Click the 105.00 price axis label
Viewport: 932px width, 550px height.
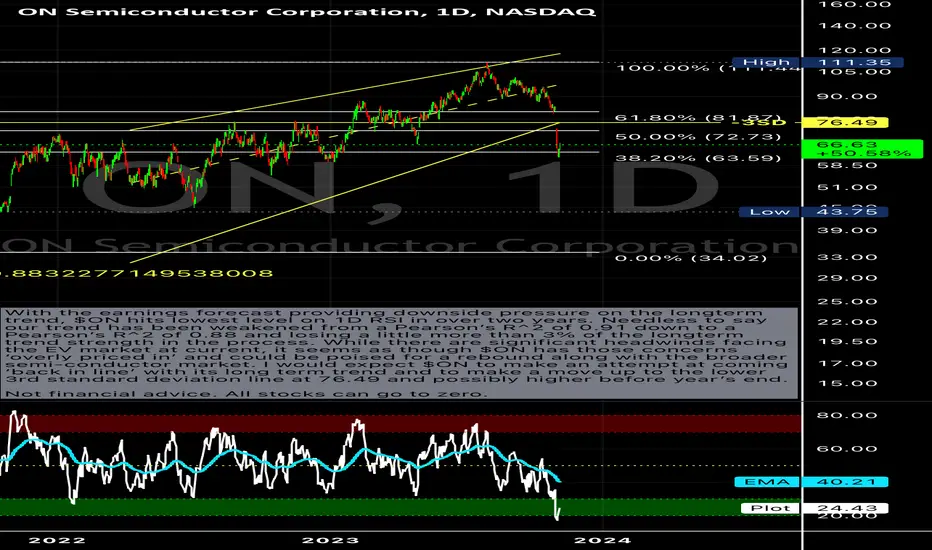click(855, 72)
